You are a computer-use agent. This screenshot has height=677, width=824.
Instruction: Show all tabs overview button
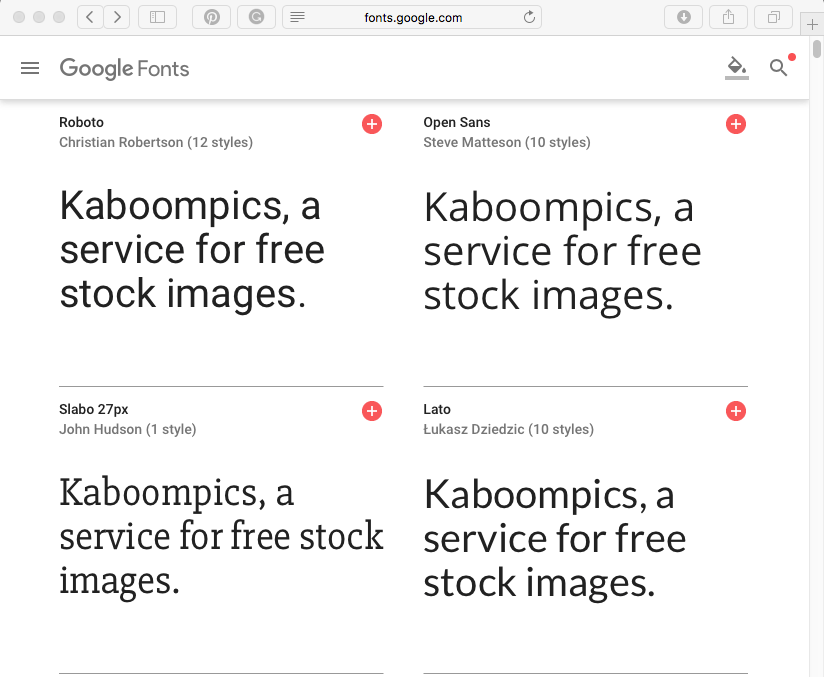click(x=773, y=17)
